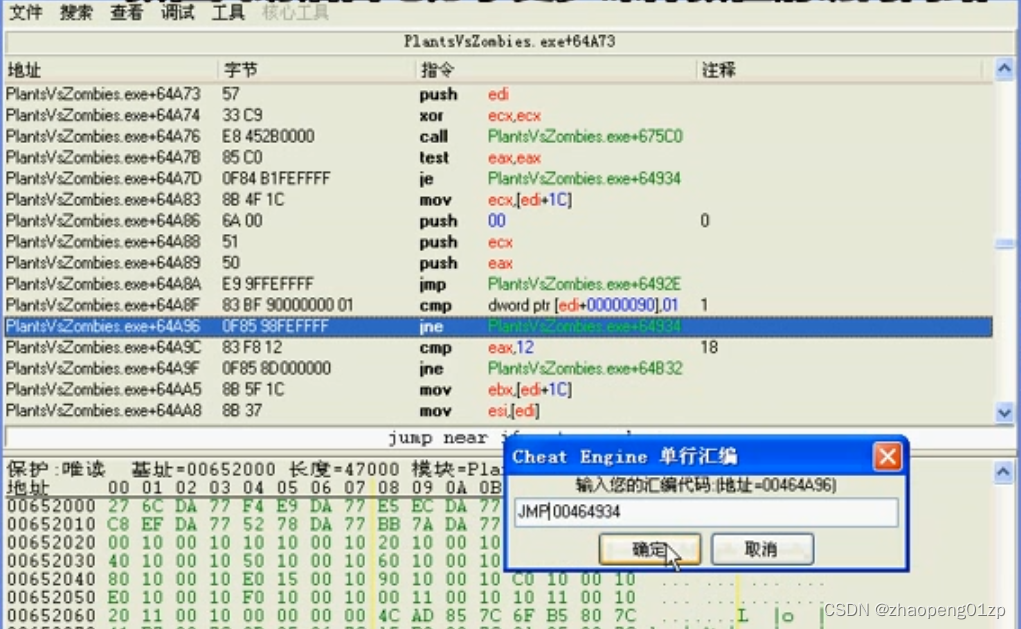The image size is (1021, 629).
Task: Click bytes 83 BF 90000000 01 cell
Action: 288,305
